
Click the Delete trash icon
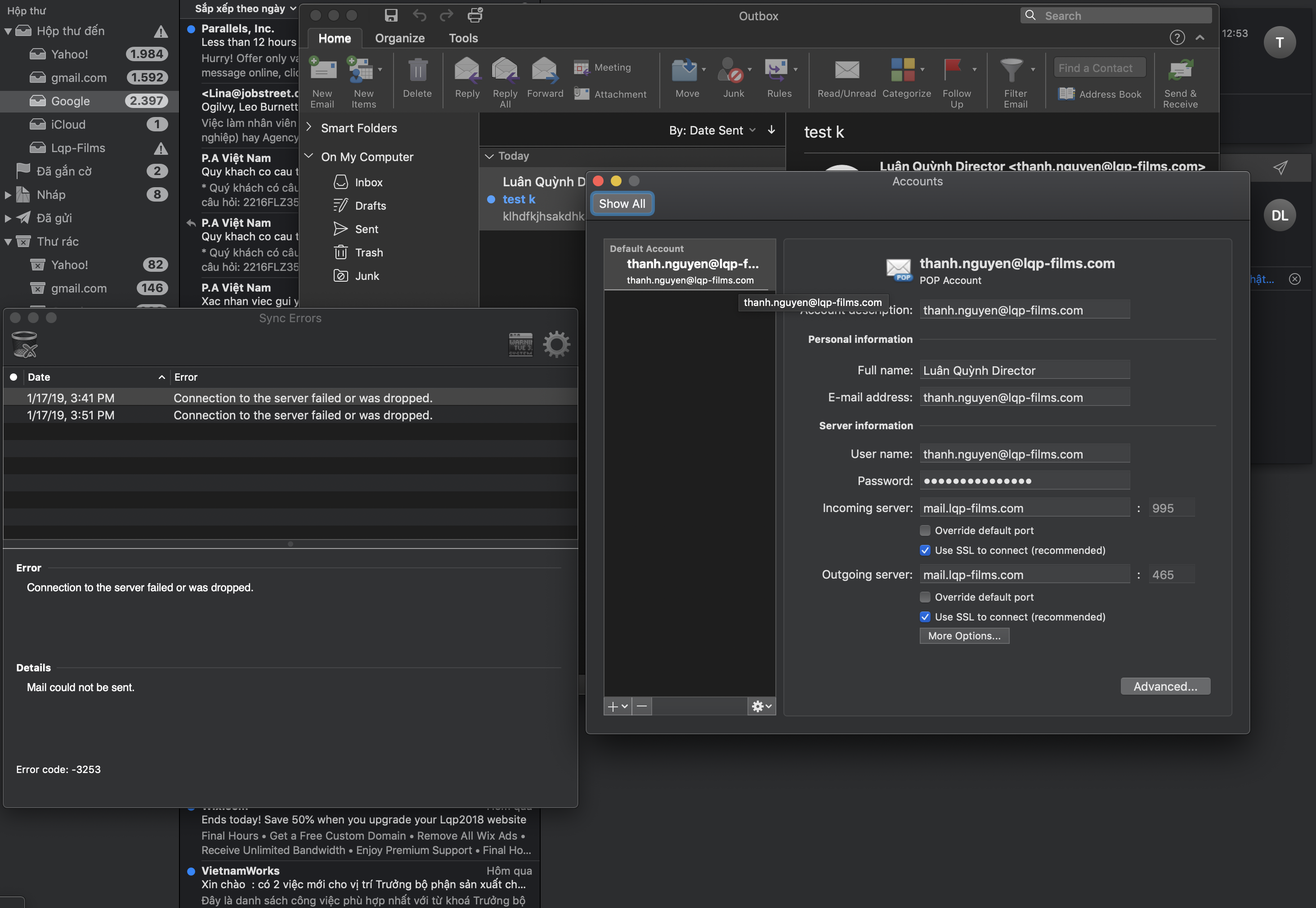(x=417, y=71)
